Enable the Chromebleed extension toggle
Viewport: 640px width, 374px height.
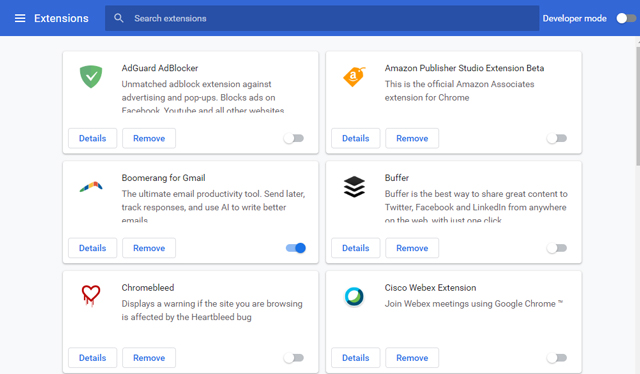294,358
